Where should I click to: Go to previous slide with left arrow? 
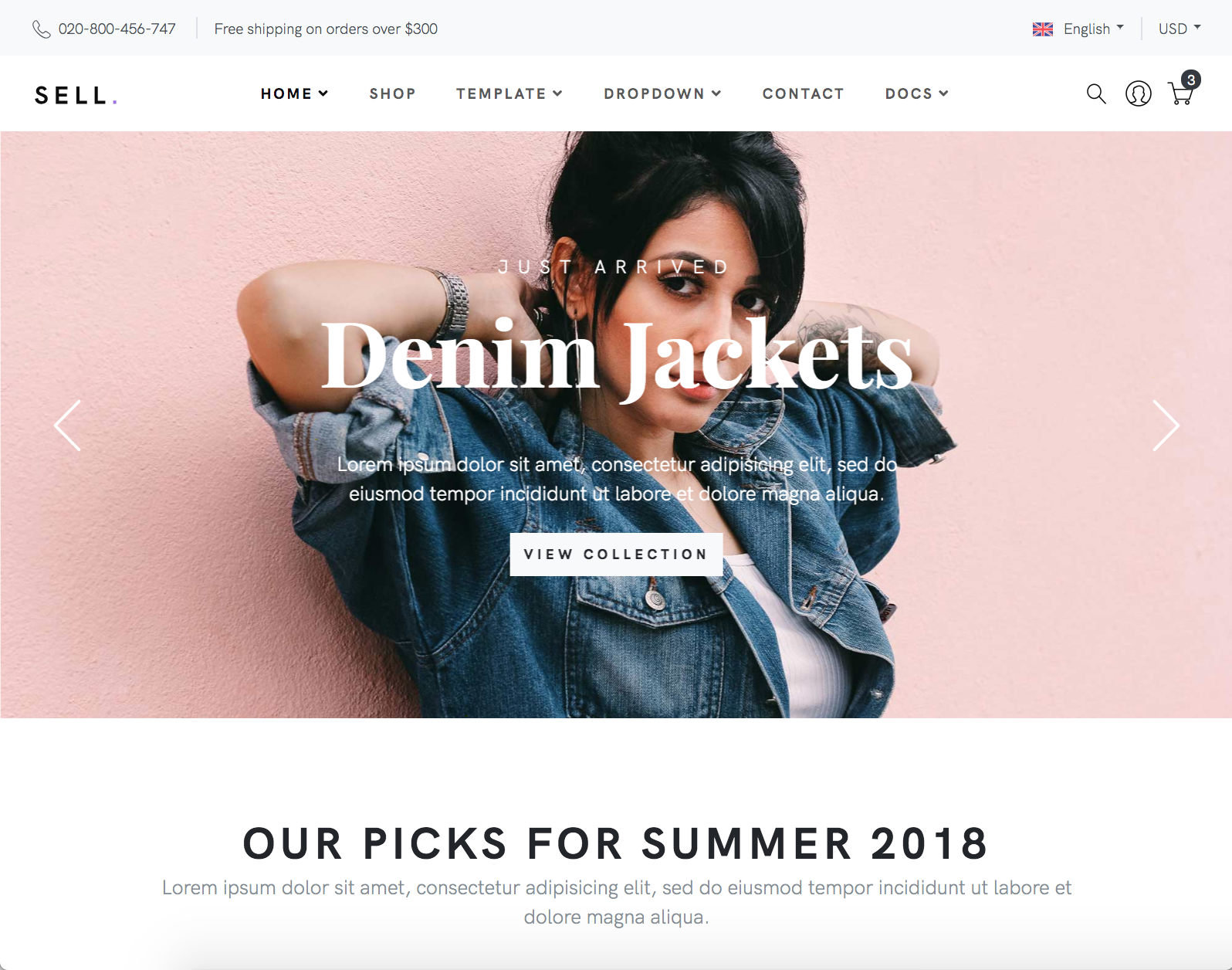[67, 426]
